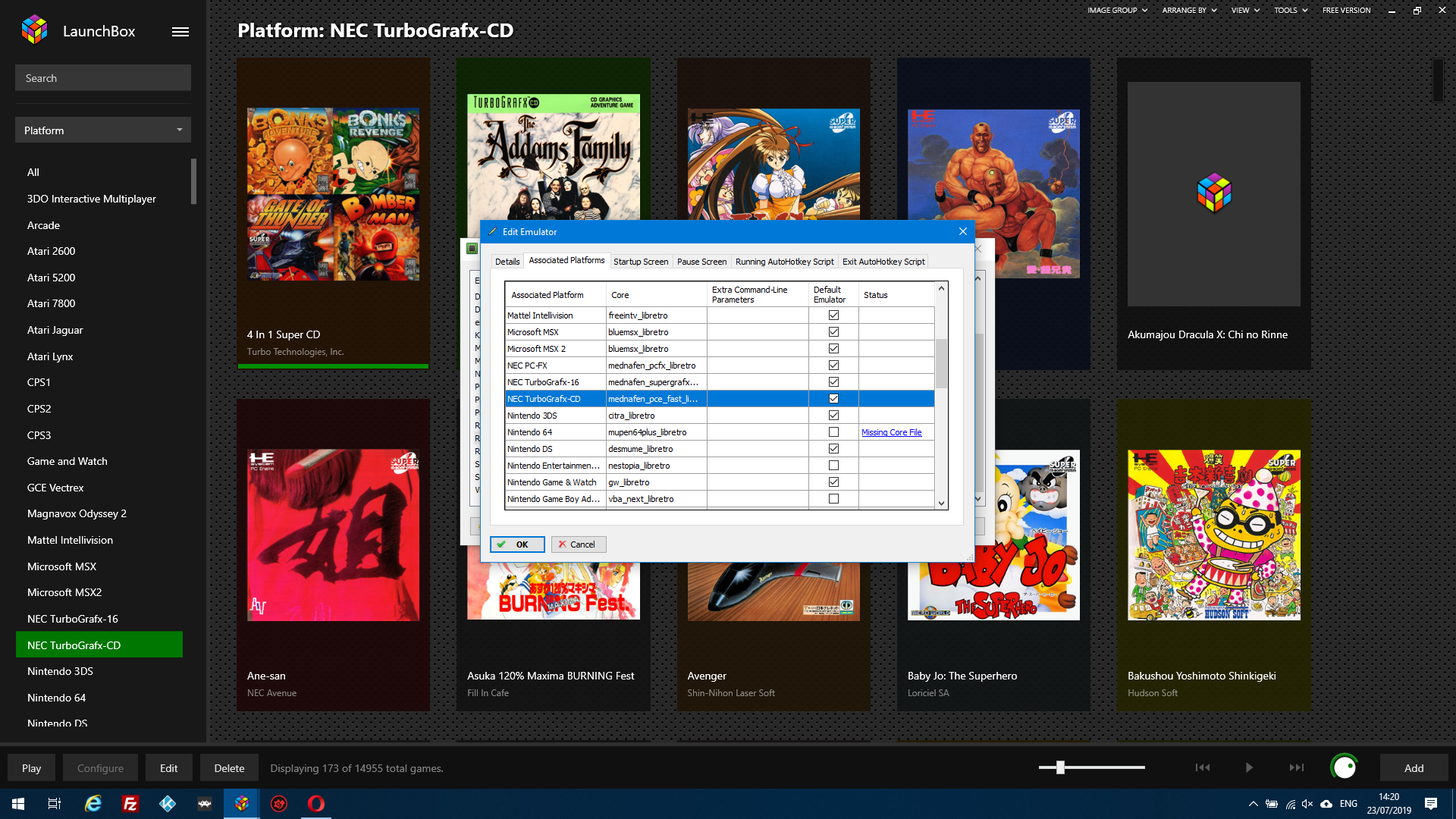Open FileZilla from the taskbar
This screenshot has height=819, width=1456.
tap(130, 804)
